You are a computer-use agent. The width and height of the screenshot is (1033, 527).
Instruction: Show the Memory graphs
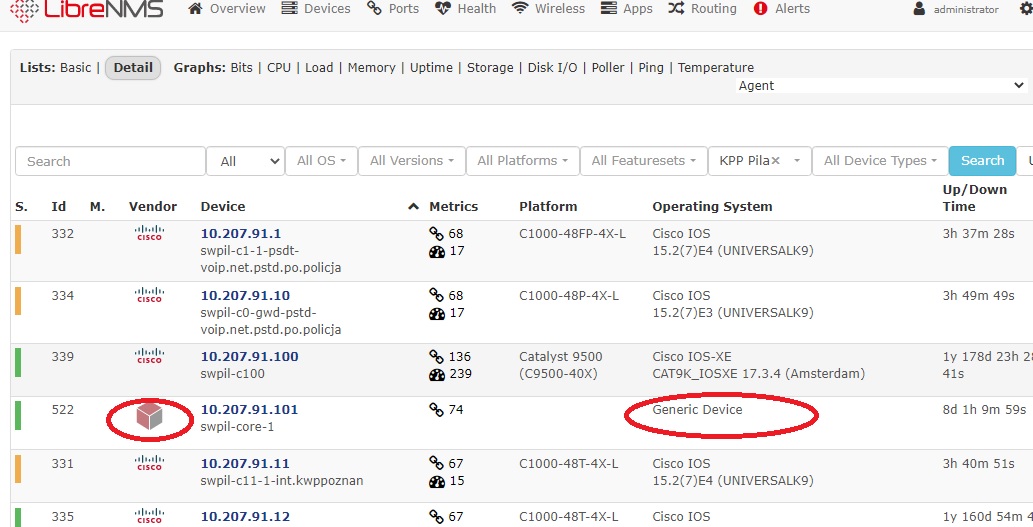click(x=372, y=67)
